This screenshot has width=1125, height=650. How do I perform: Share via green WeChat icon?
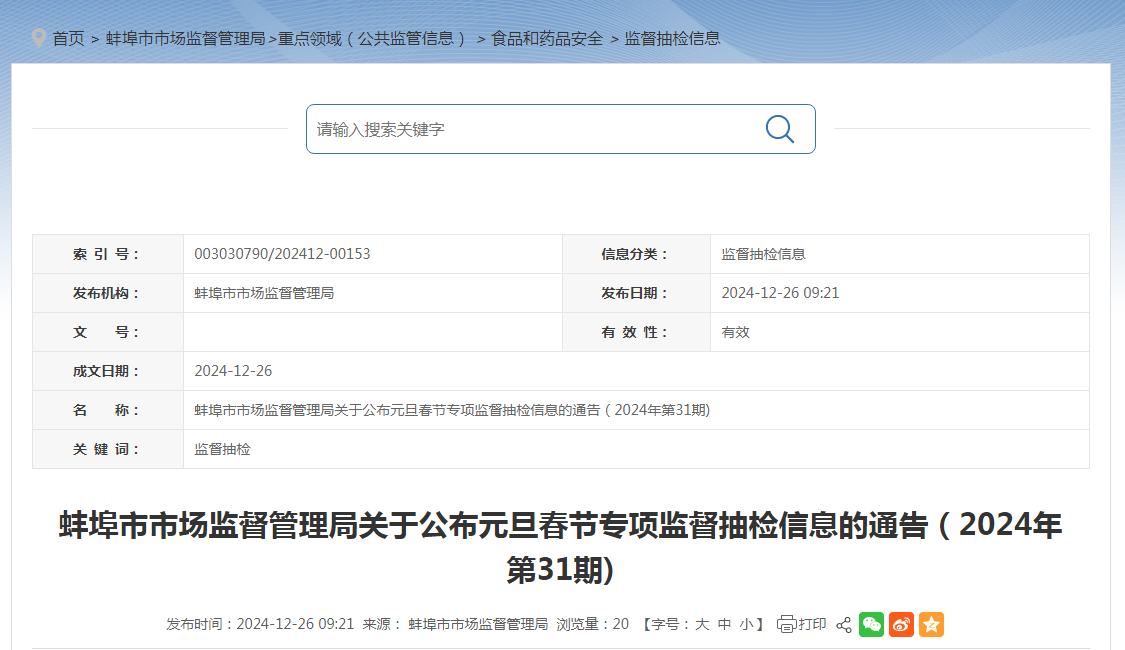coord(871,624)
